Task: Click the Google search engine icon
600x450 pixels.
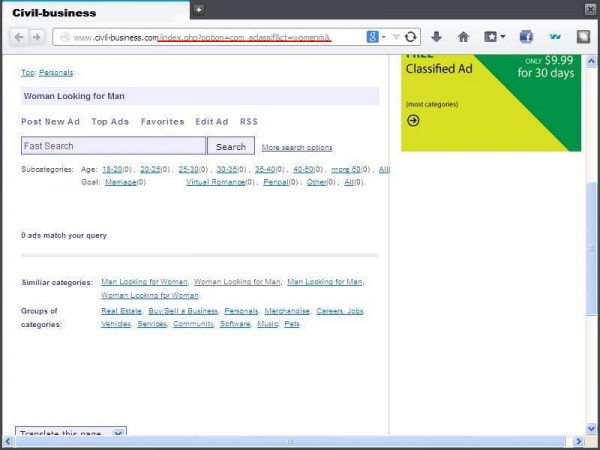Action: tap(372, 37)
